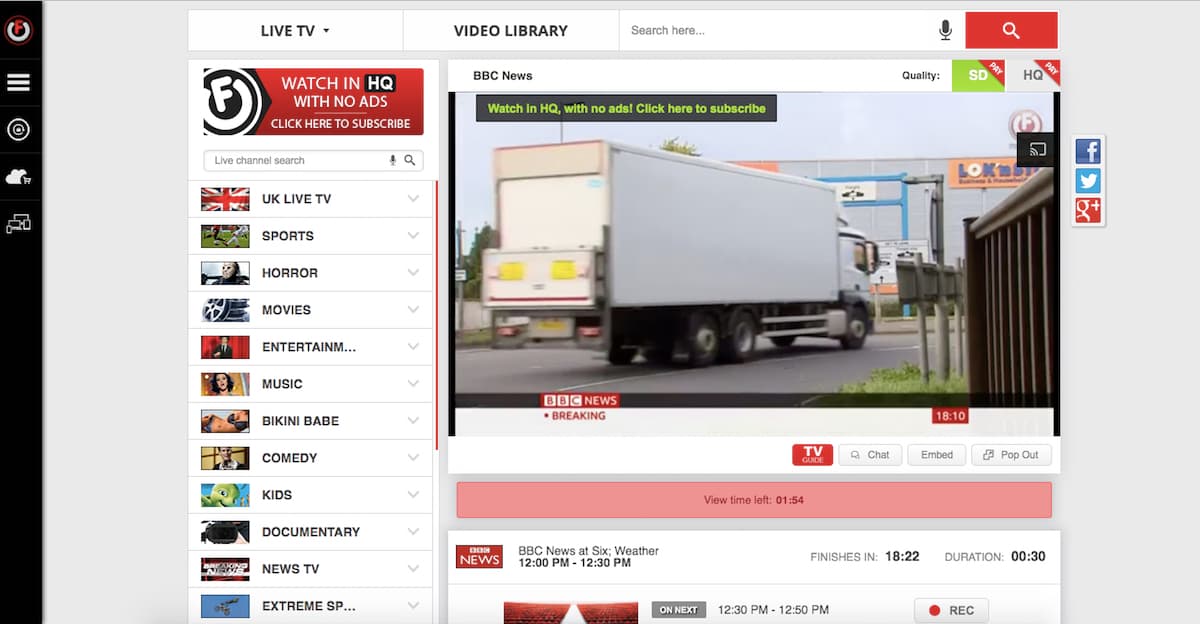The width and height of the screenshot is (1200, 624).
Task: Open the Live TV dropdown menu
Action: [295, 31]
